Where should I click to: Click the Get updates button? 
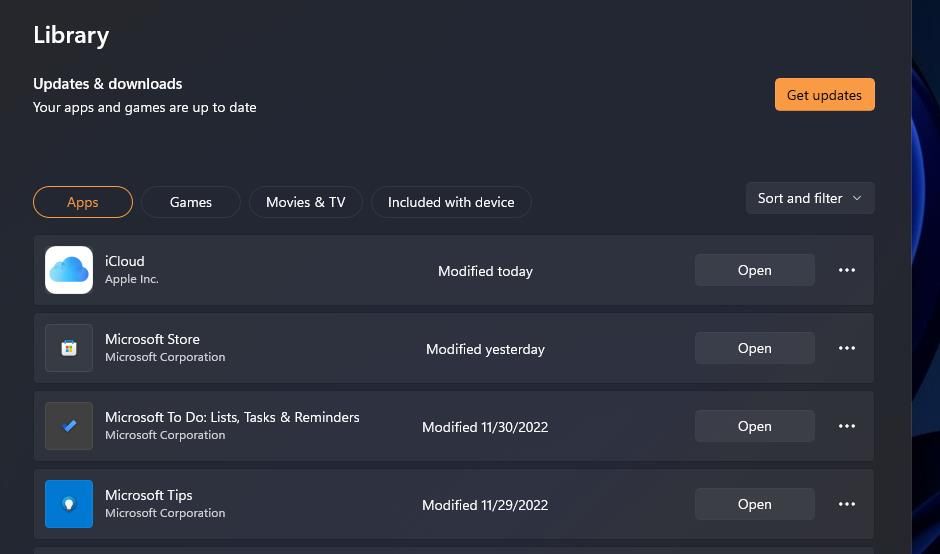824,95
